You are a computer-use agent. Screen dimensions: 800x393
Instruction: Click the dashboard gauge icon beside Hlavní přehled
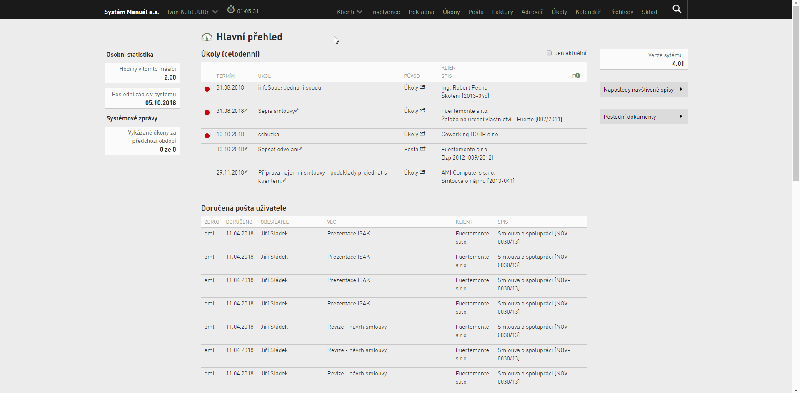pyautogui.click(x=207, y=37)
